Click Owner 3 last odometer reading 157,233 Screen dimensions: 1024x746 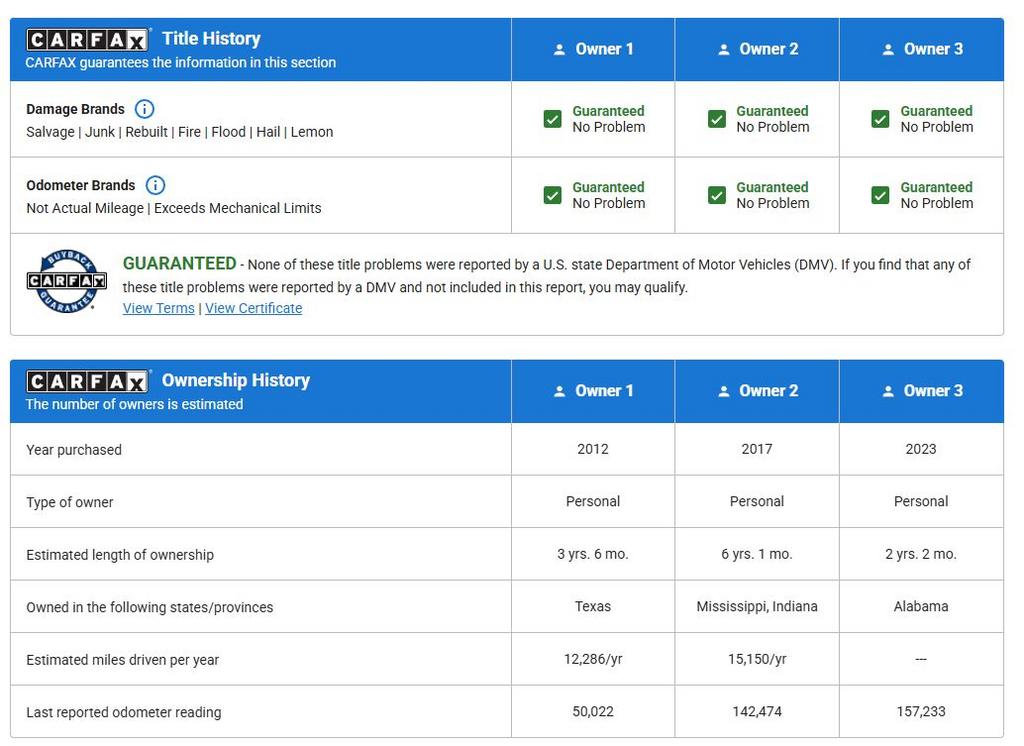920,712
